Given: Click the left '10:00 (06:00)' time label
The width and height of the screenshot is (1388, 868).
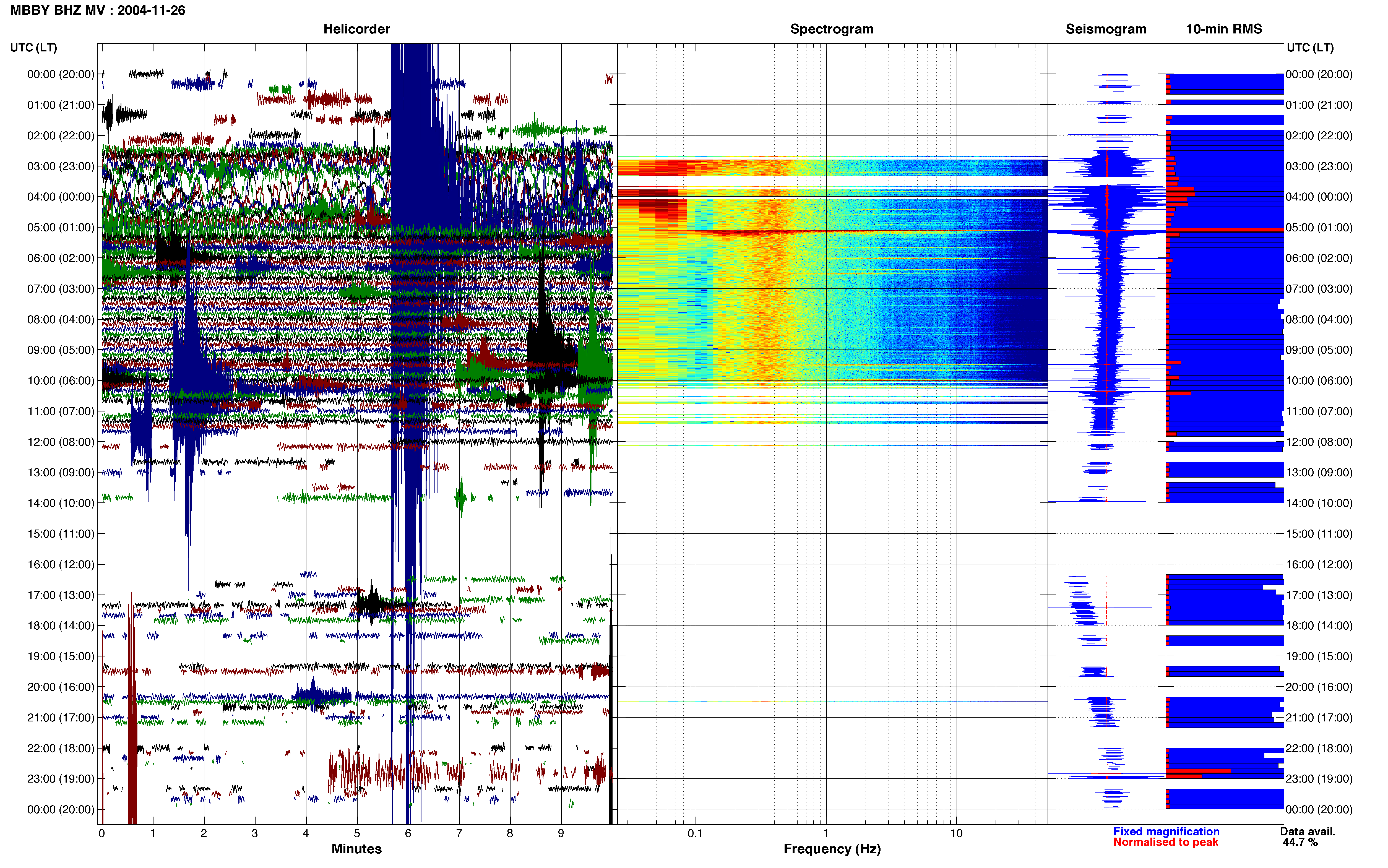Looking at the screenshot, I should (61, 380).
